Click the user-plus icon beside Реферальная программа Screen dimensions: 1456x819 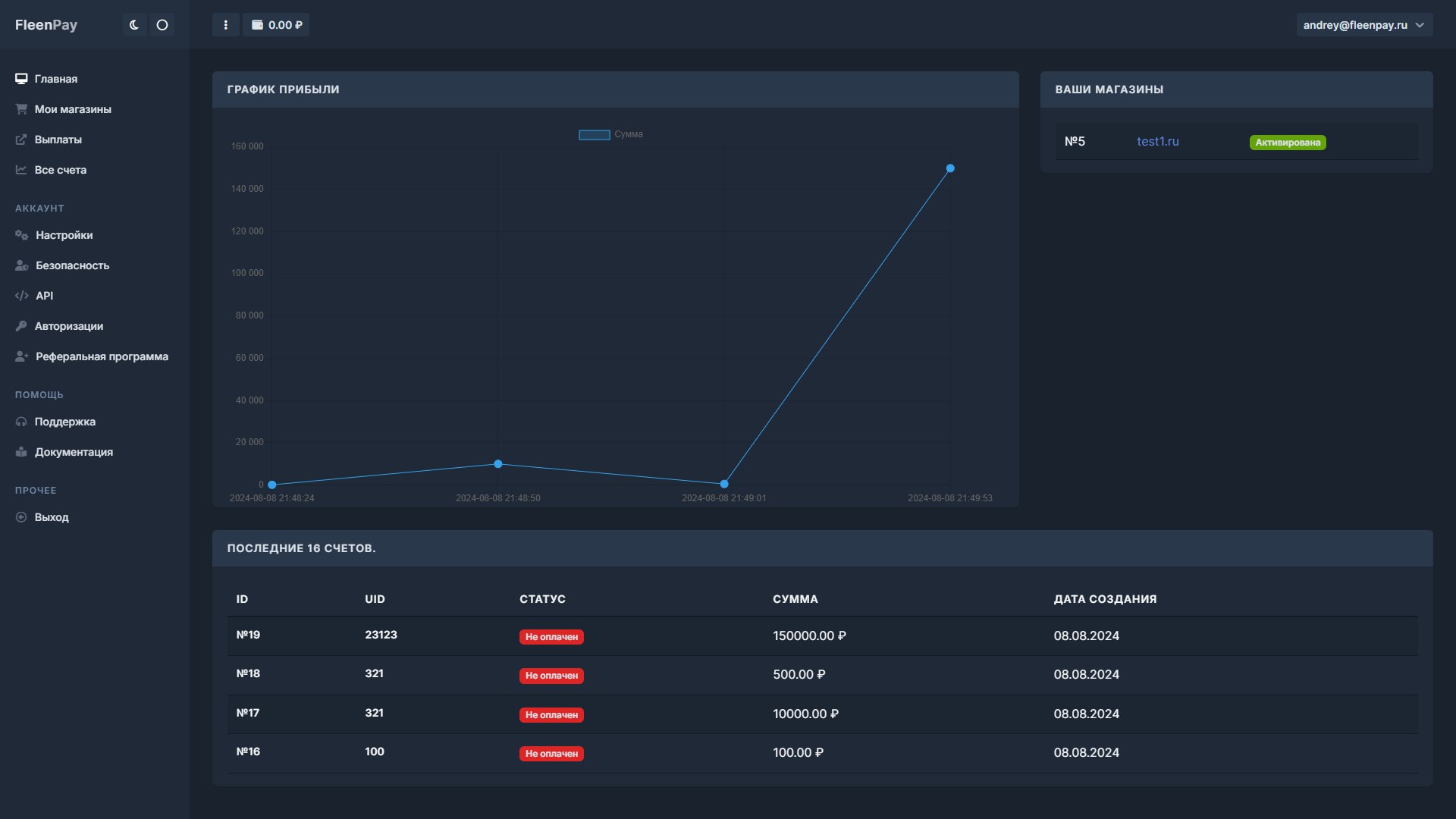tap(21, 356)
